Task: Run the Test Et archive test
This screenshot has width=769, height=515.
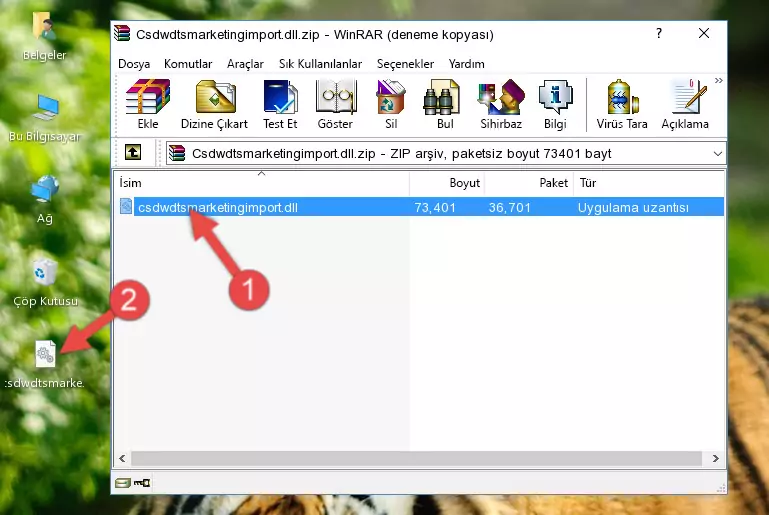Action: click(x=280, y=104)
